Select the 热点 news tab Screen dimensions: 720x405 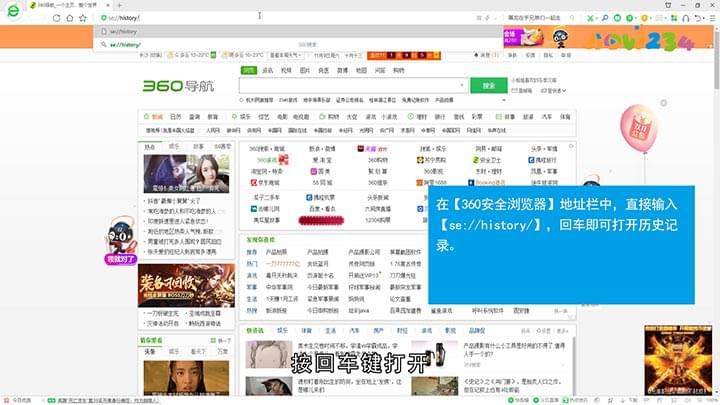(150, 146)
